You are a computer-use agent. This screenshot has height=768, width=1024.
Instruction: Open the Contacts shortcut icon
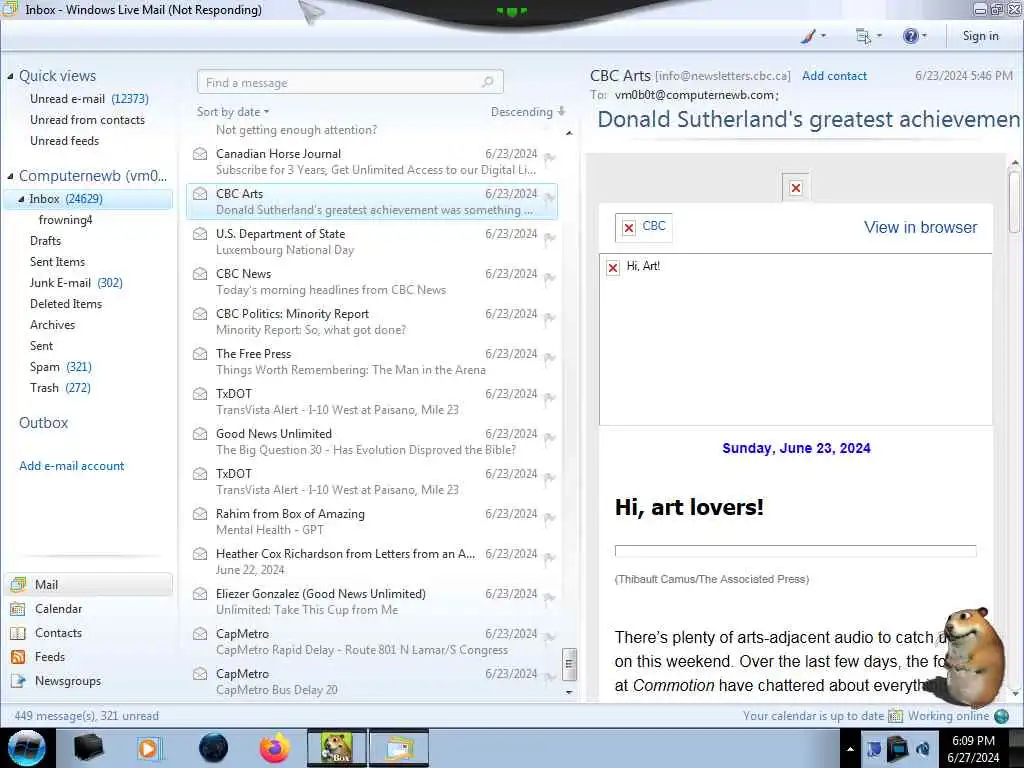coord(18,633)
